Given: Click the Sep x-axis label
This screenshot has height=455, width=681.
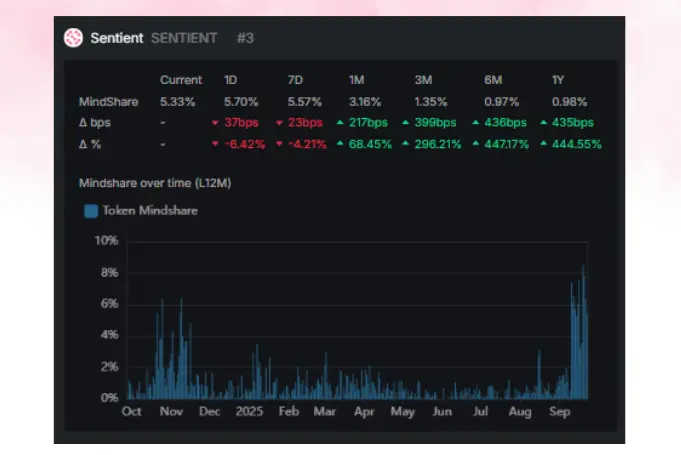Looking at the screenshot, I should 559,411.
